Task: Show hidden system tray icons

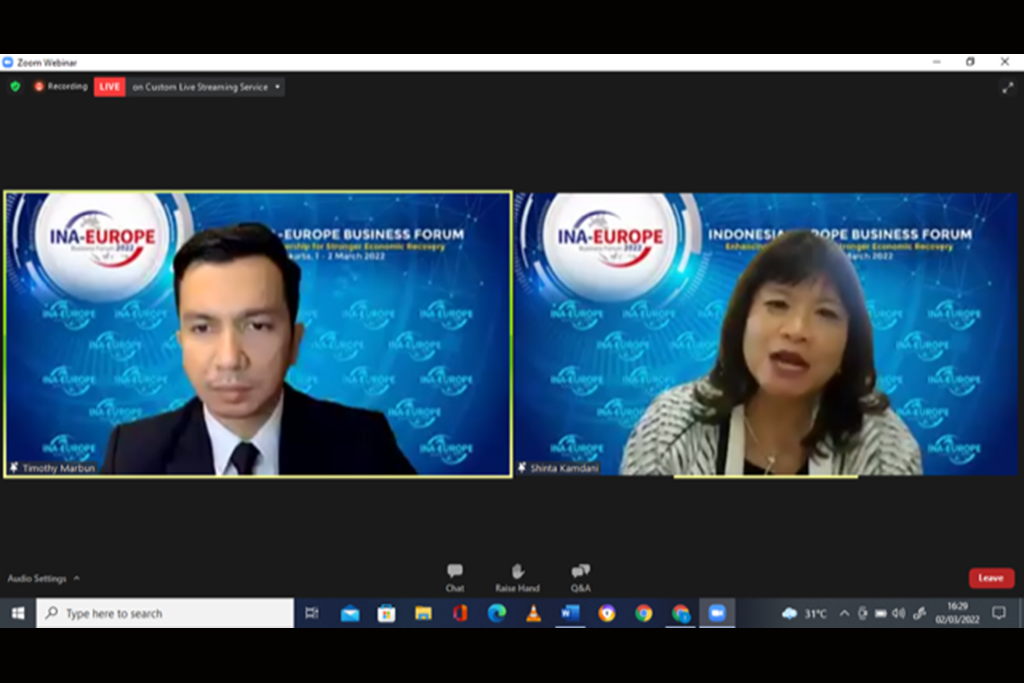Action: point(844,613)
